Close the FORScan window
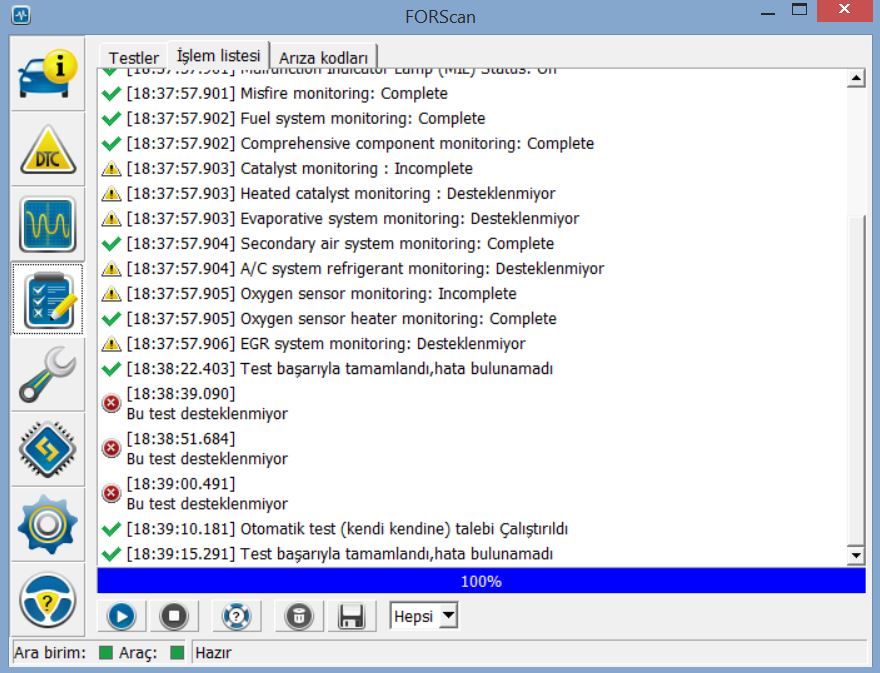Screen dimensions: 880x673 pos(845,10)
